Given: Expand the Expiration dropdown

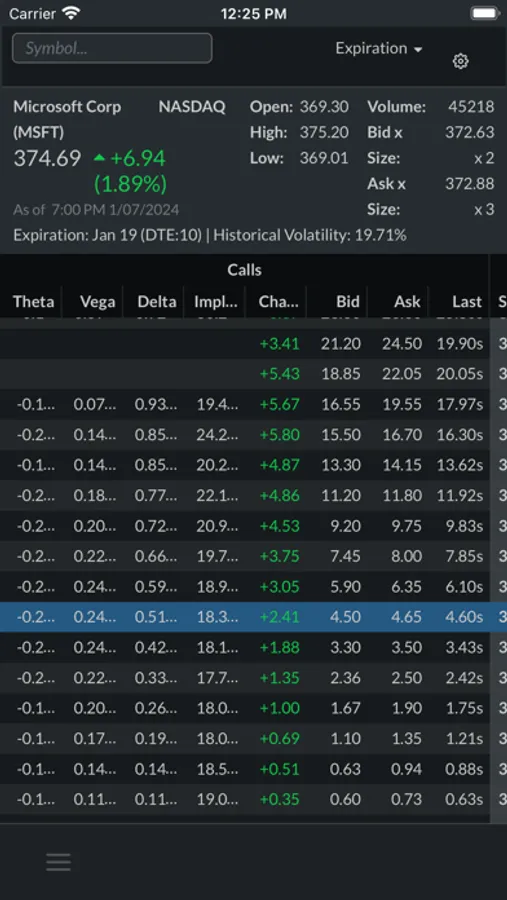Looking at the screenshot, I should pyautogui.click(x=379, y=48).
